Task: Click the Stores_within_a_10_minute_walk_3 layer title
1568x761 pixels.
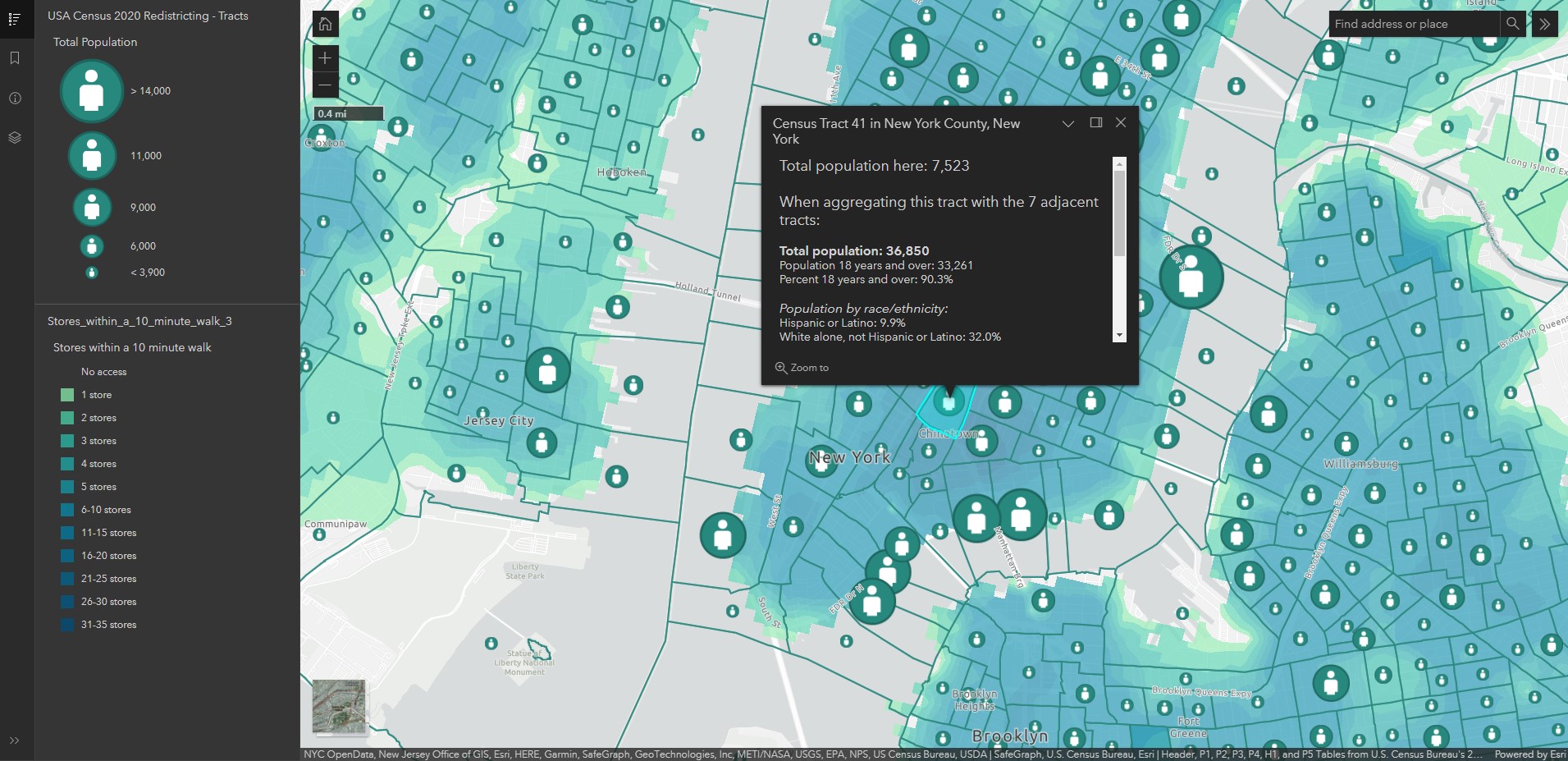Action: tap(141, 321)
